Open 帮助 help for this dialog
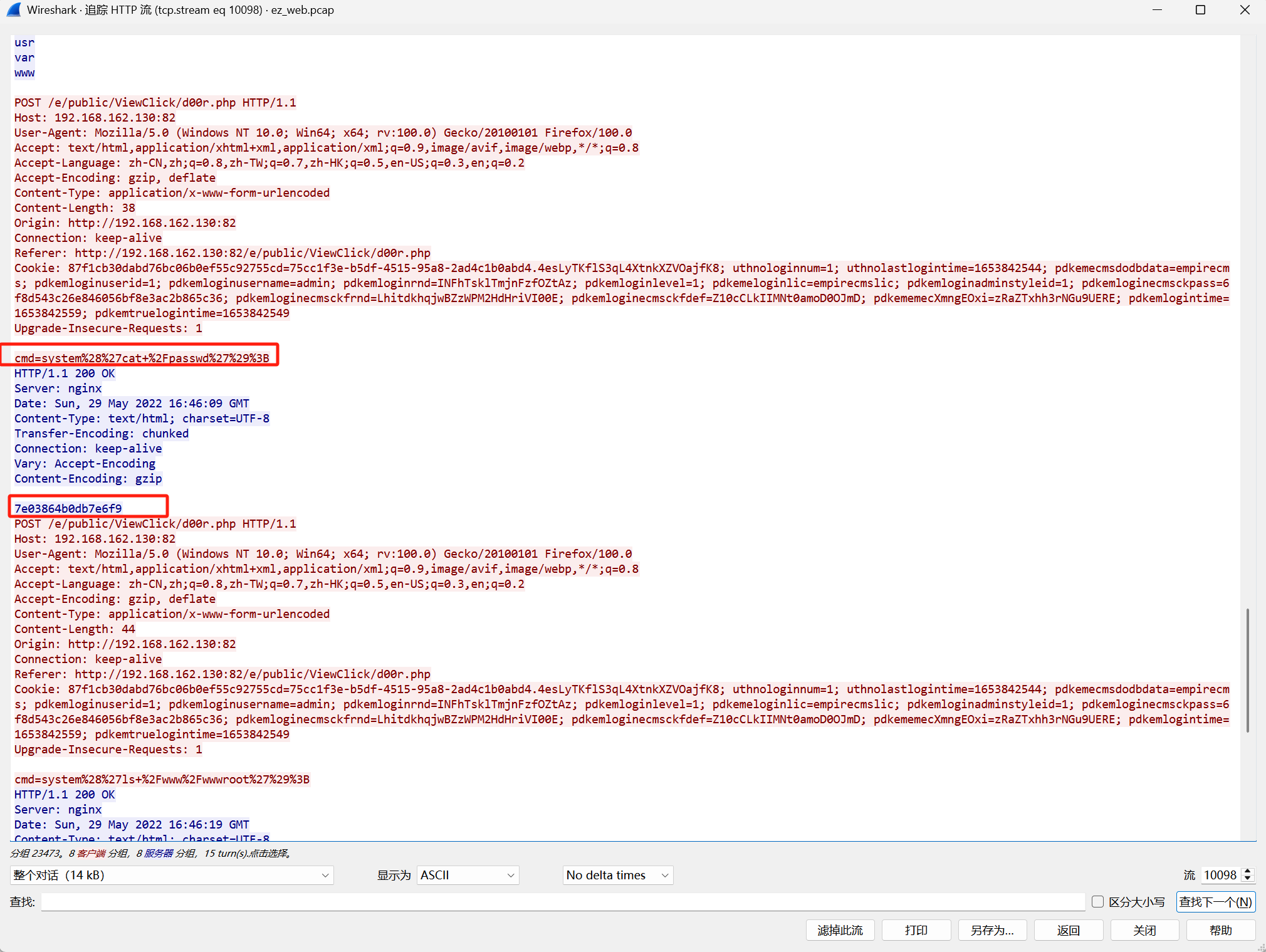Viewport: 1266px width, 952px height. point(1220,930)
